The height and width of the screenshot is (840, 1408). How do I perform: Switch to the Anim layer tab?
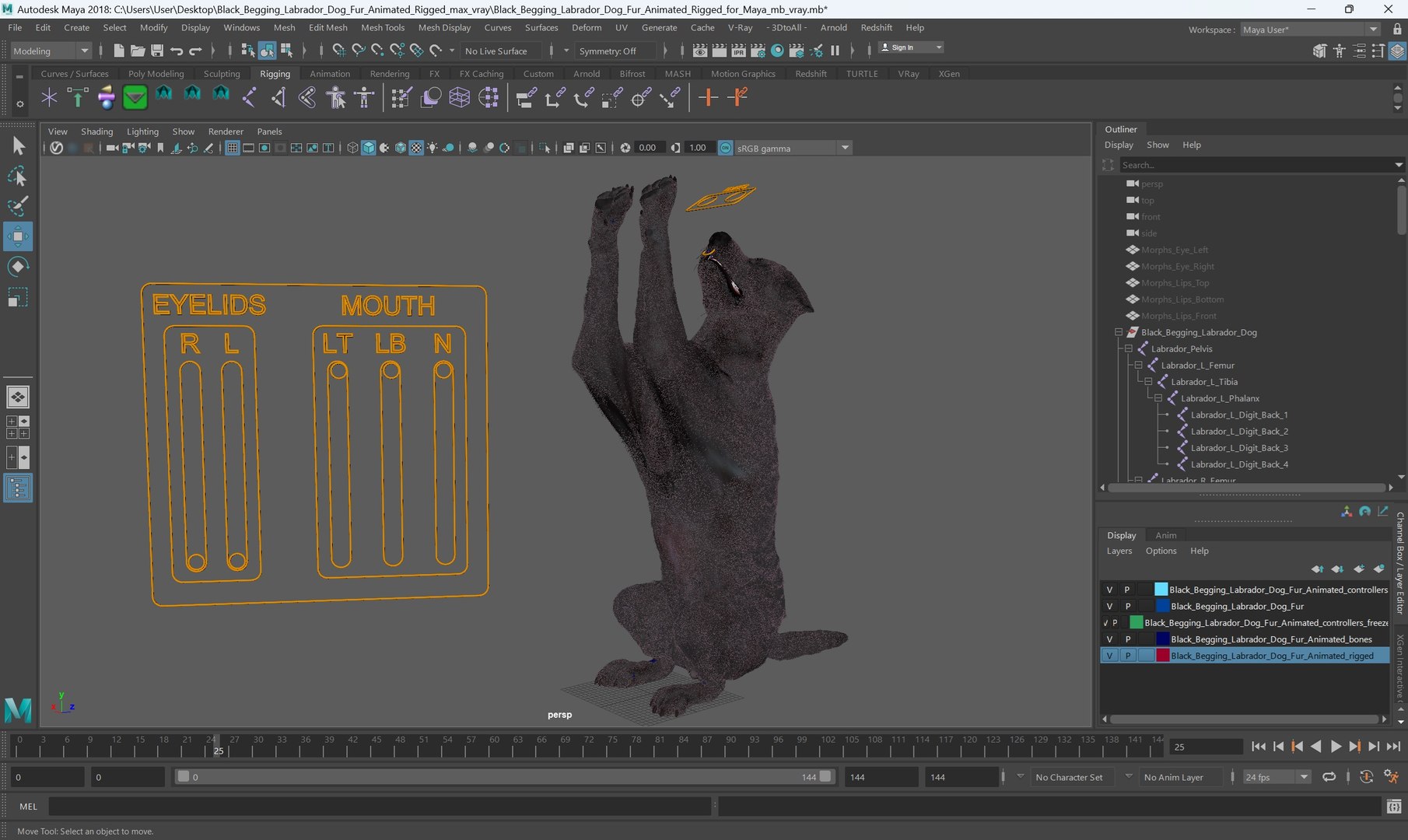pos(1165,535)
